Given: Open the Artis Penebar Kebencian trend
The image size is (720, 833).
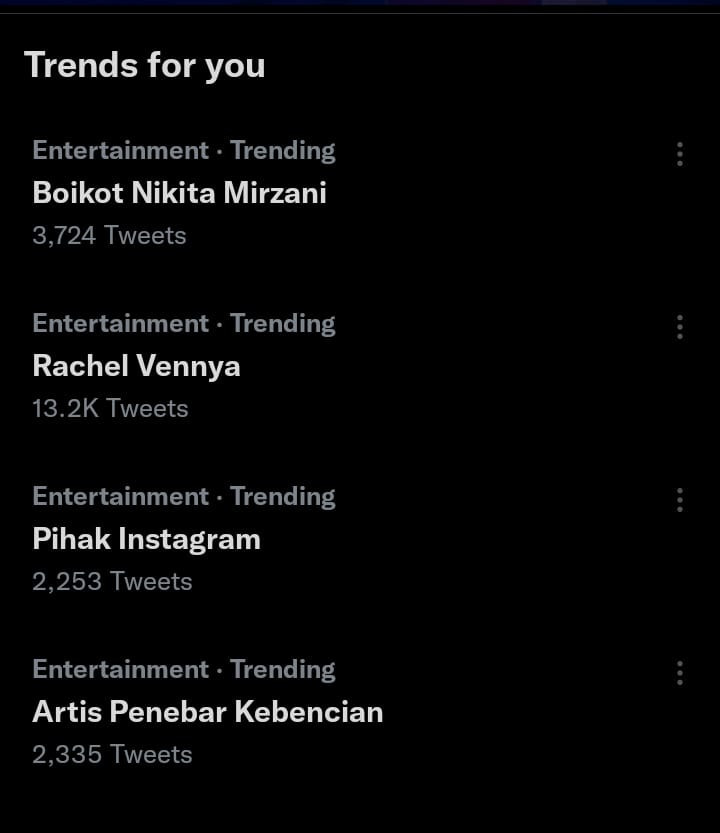Looking at the screenshot, I should pos(208,712).
